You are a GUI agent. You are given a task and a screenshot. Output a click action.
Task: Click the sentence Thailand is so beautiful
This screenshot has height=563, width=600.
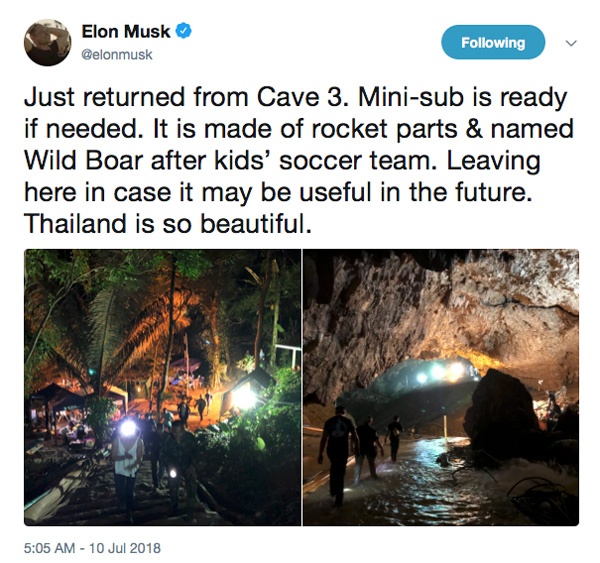[x=168, y=224]
